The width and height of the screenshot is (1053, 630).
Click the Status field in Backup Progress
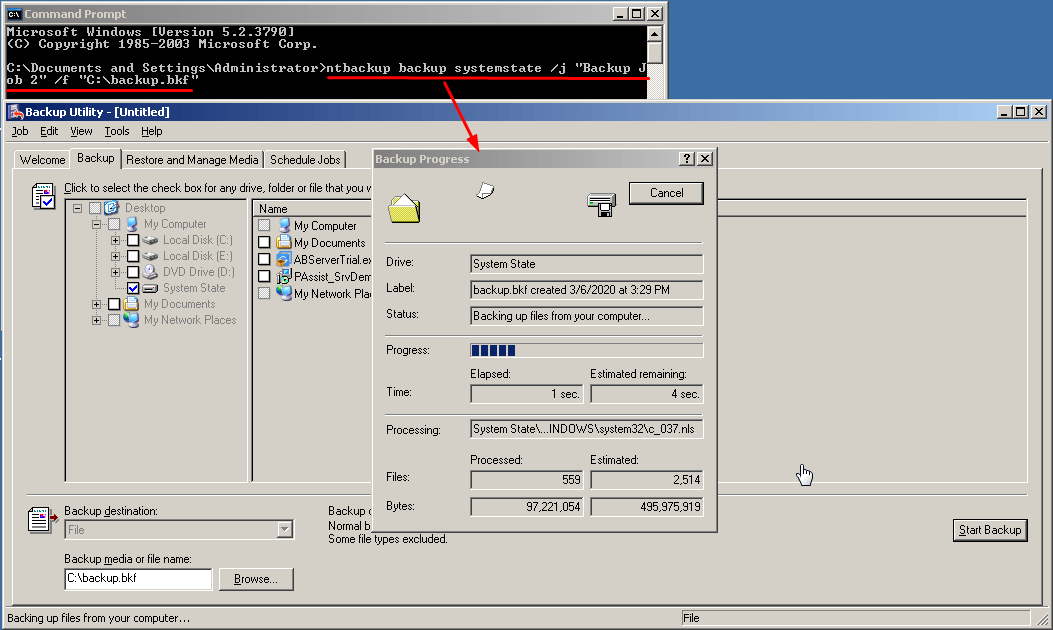click(x=586, y=316)
